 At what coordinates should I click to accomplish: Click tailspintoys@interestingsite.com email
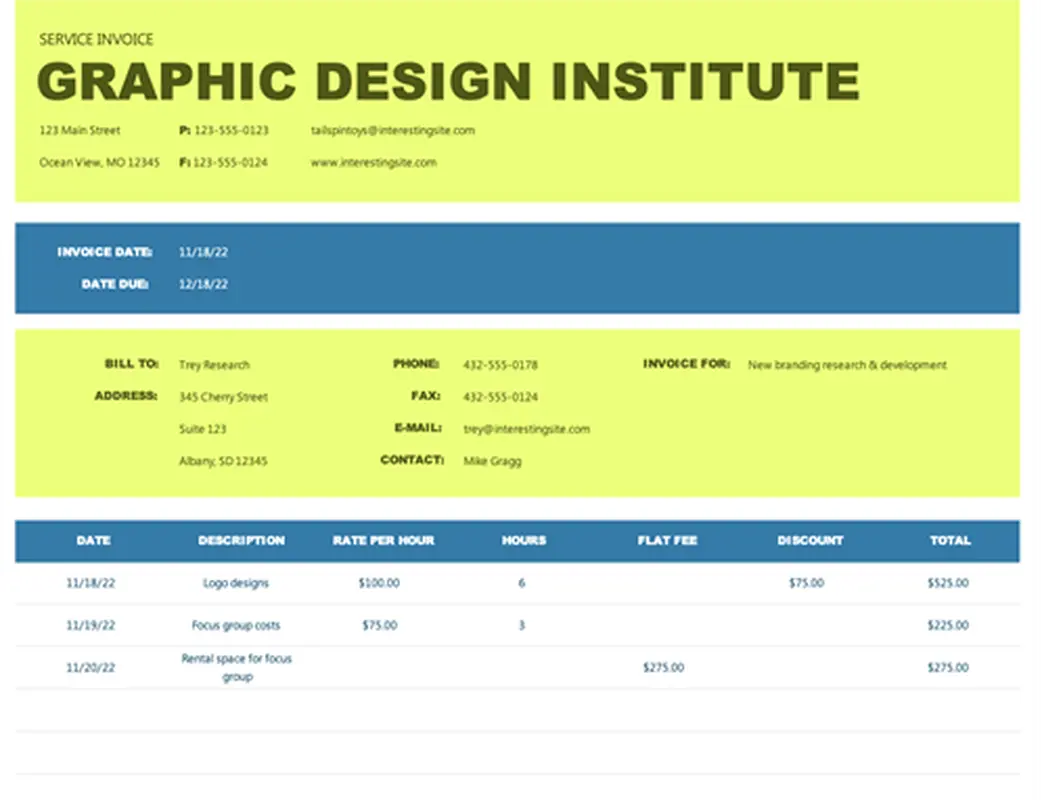393,130
